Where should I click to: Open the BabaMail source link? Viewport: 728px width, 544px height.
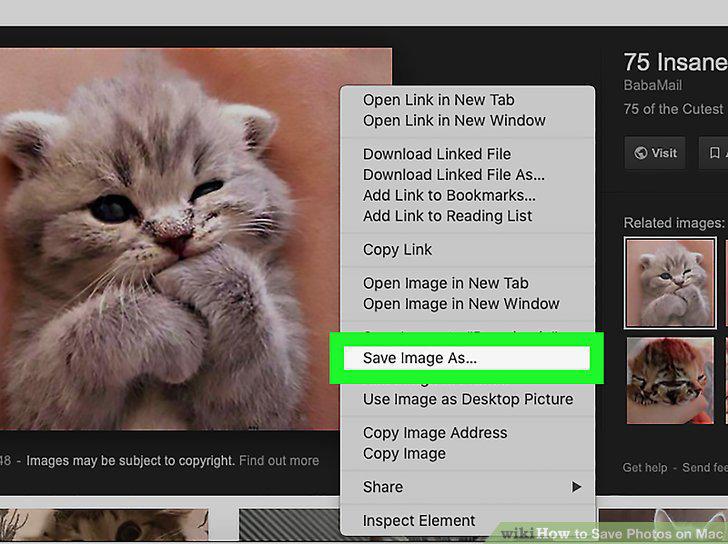click(x=653, y=85)
